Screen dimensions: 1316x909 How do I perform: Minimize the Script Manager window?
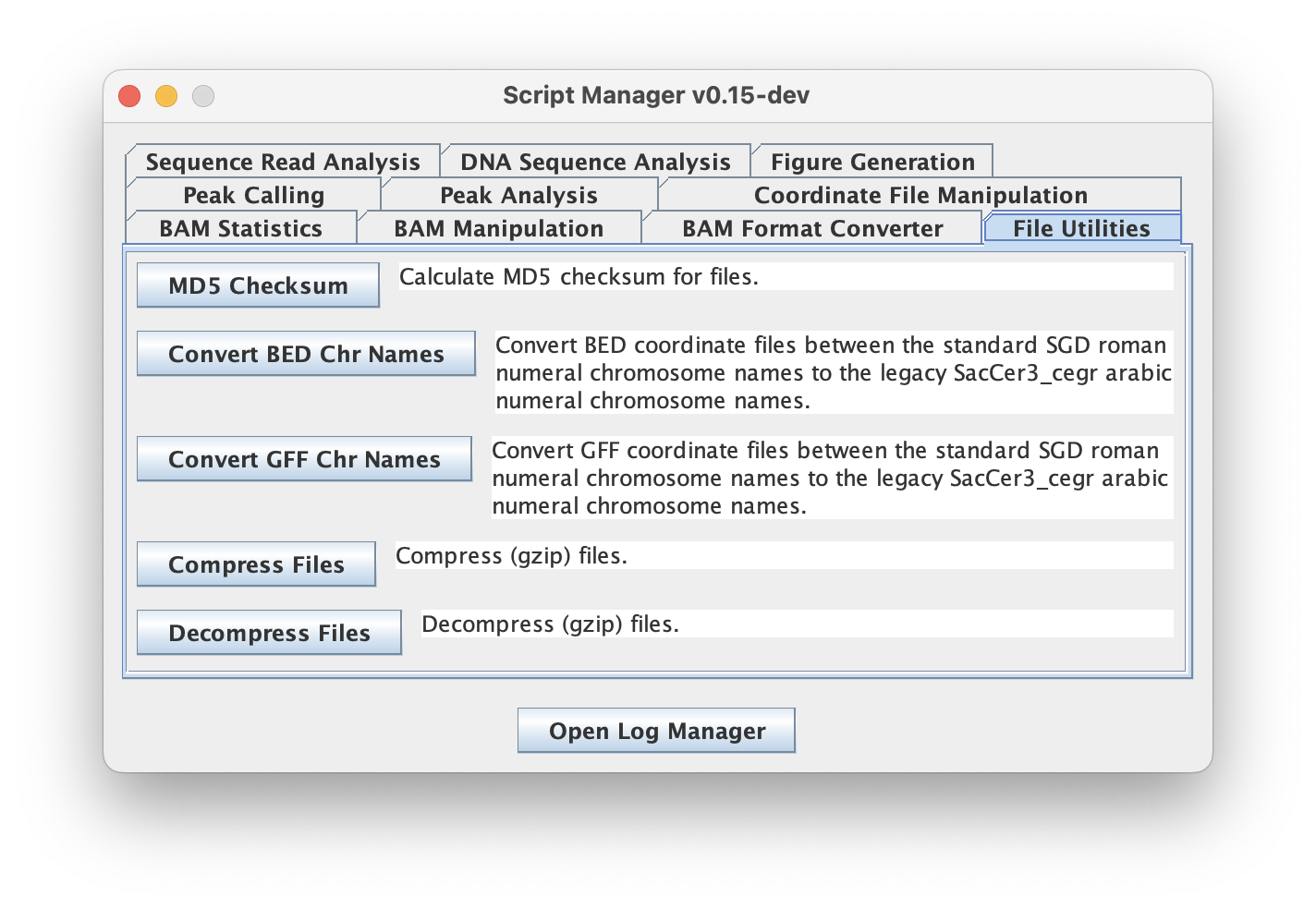[166, 96]
